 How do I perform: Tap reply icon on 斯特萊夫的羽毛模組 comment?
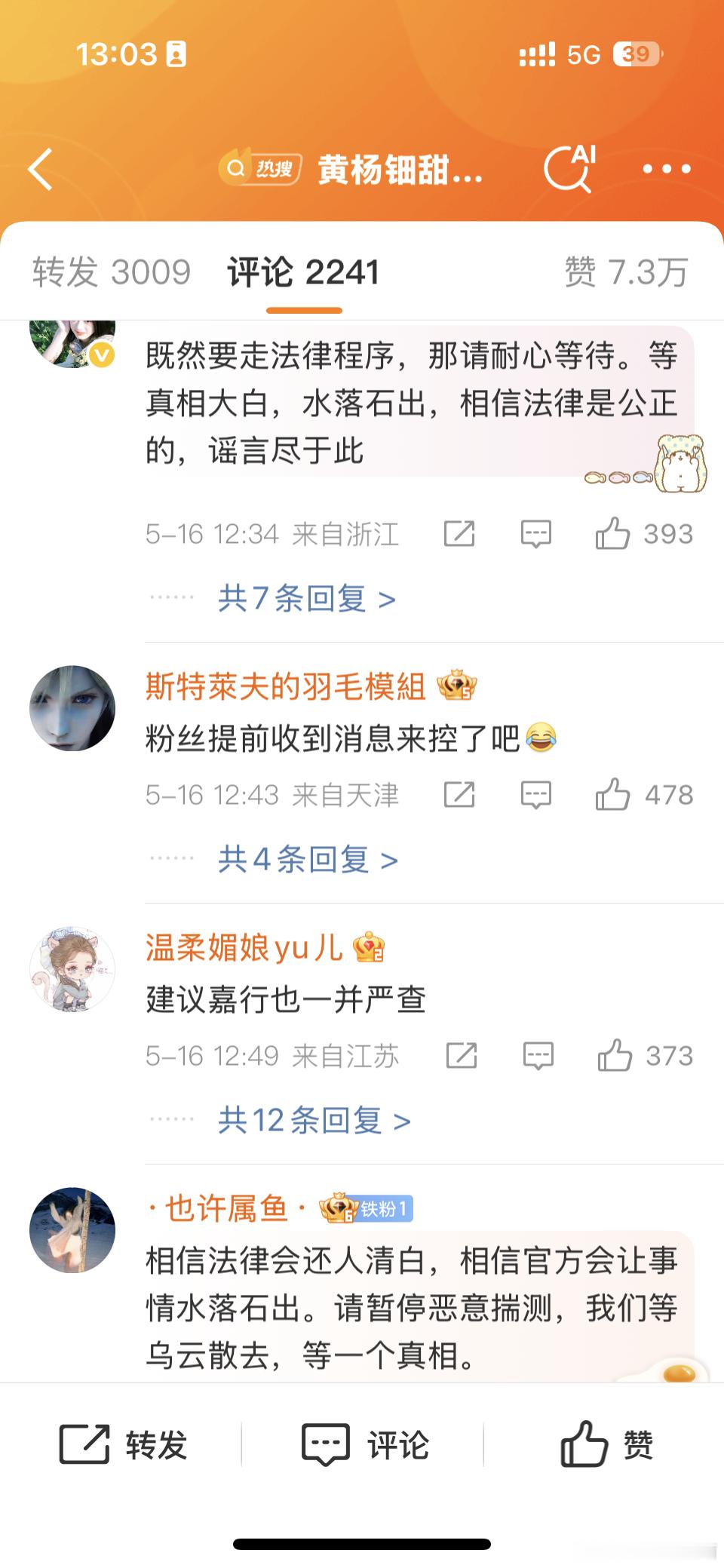coord(536,795)
